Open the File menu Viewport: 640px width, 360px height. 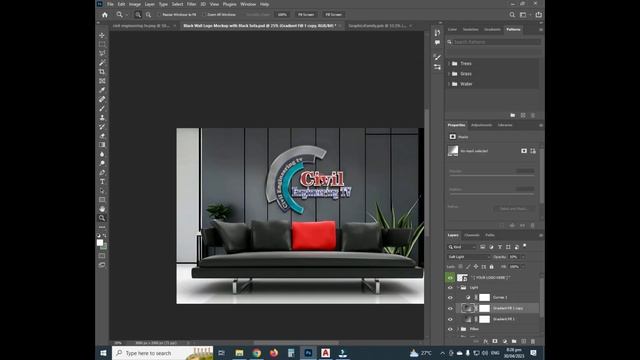[x=110, y=4]
